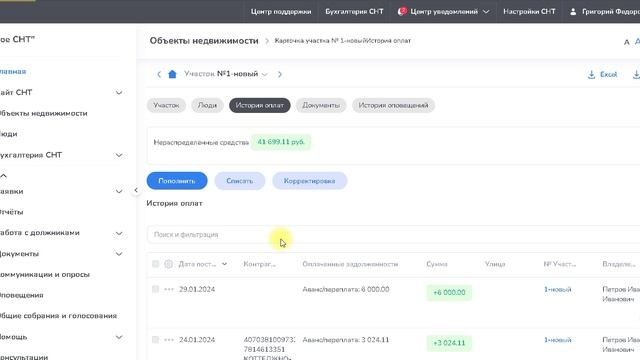This screenshot has width=640, height=360.
Task: Open Бухгалтерия СНТ in the top bar
Action: click(x=354, y=11)
